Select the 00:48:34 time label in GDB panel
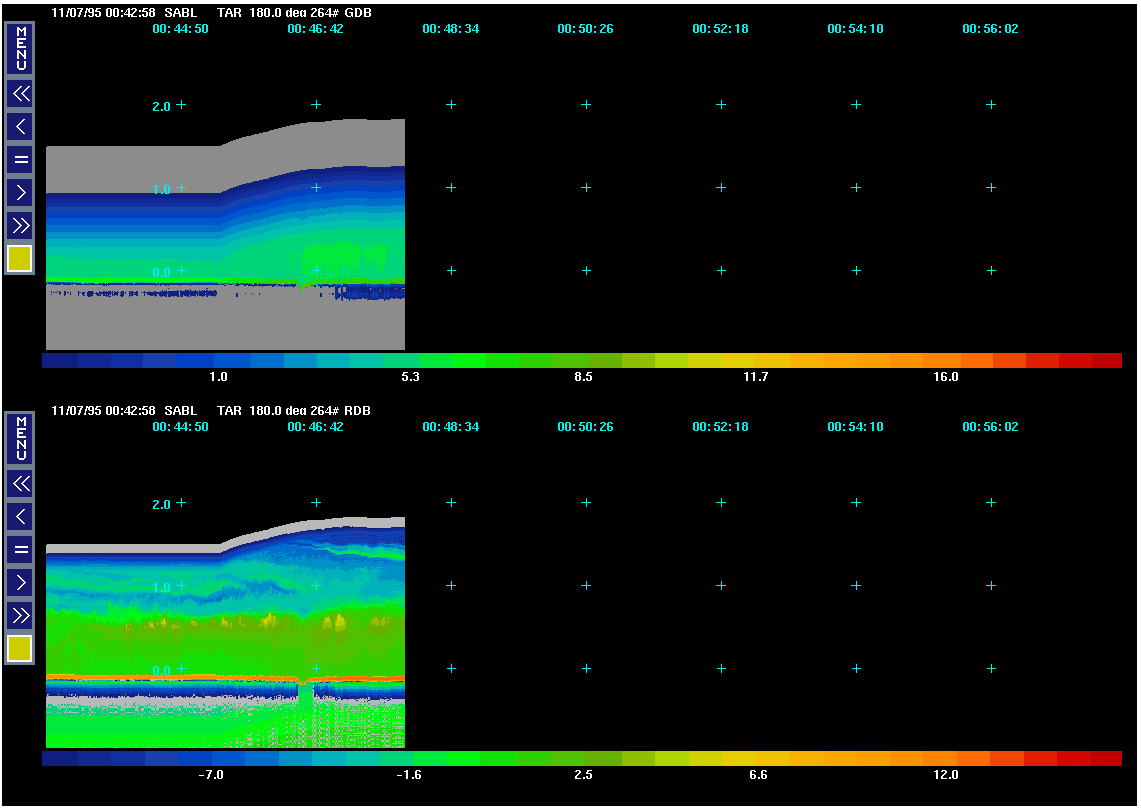This screenshot has height=810, width=1141. [450, 29]
